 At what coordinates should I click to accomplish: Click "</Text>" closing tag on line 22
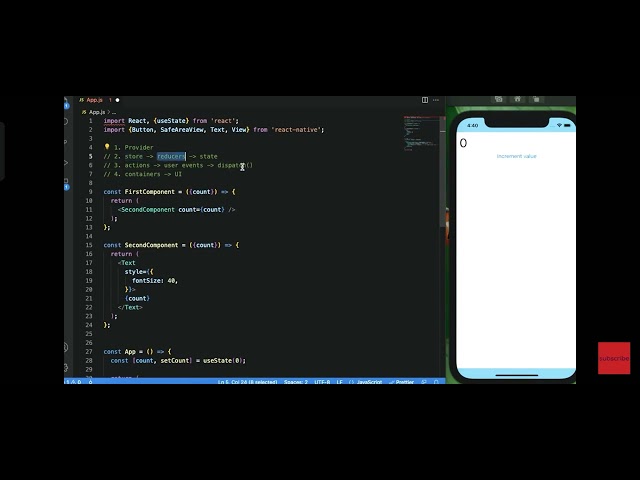coord(130,307)
